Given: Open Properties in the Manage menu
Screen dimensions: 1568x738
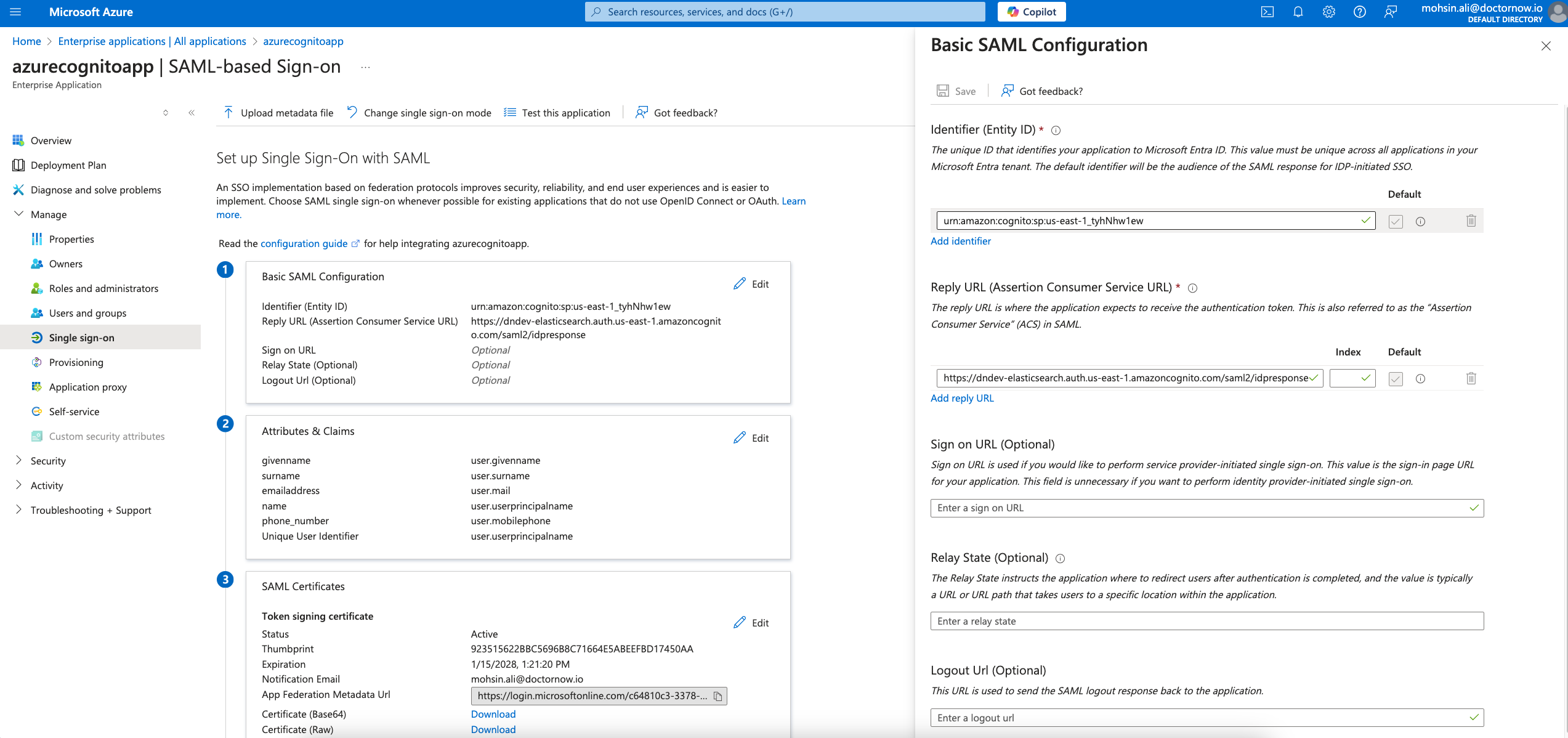Looking at the screenshot, I should pyautogui.click(x=71, y=239).
